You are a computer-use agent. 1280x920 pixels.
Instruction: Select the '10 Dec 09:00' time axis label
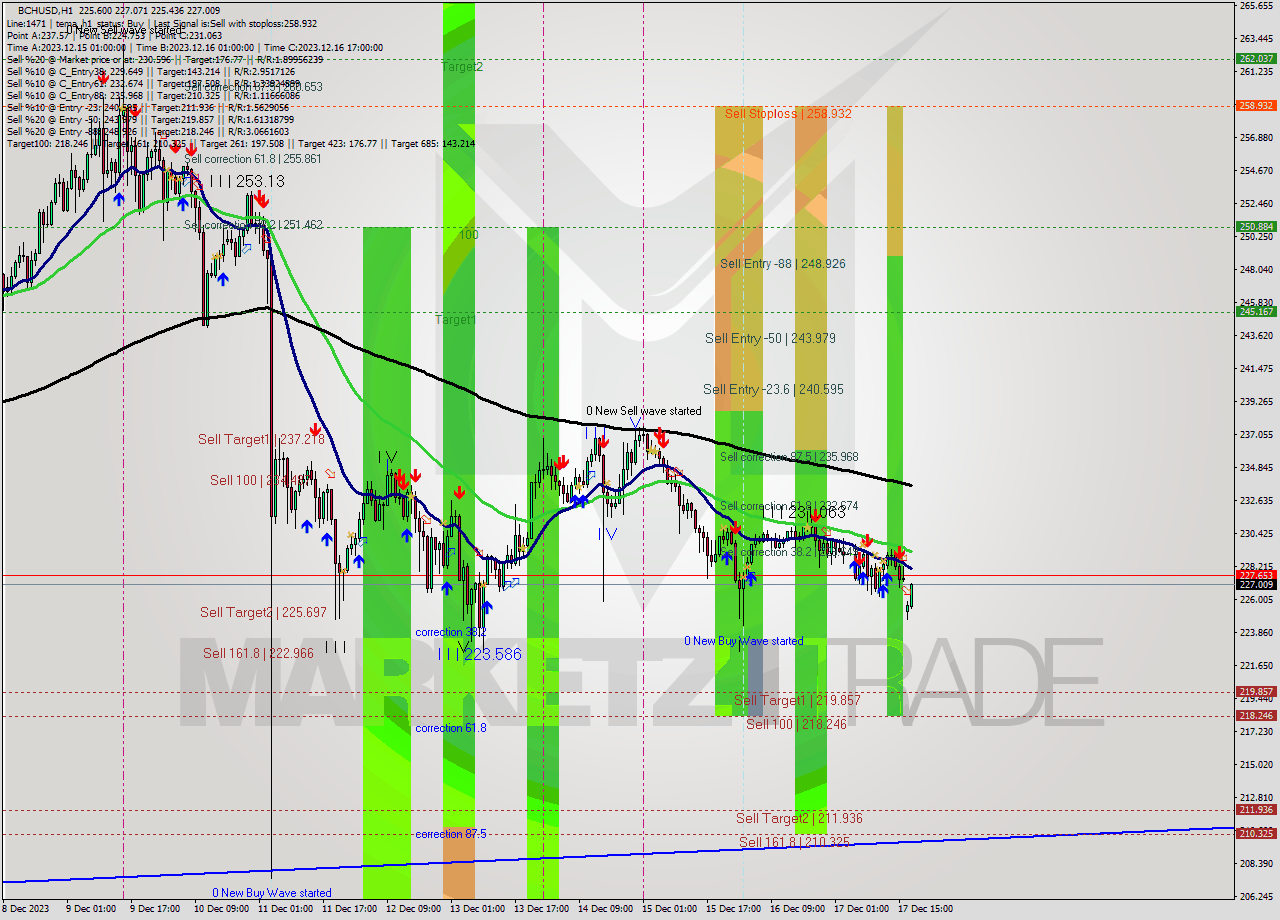222,909
